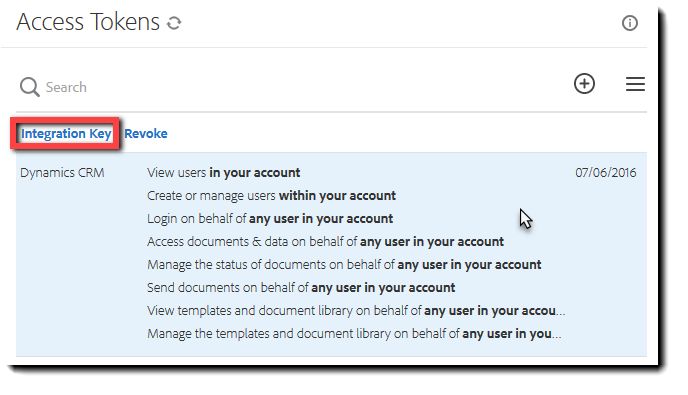Select Access documents & data permission line
Screen dimensions: 688x395
(325, 242)
